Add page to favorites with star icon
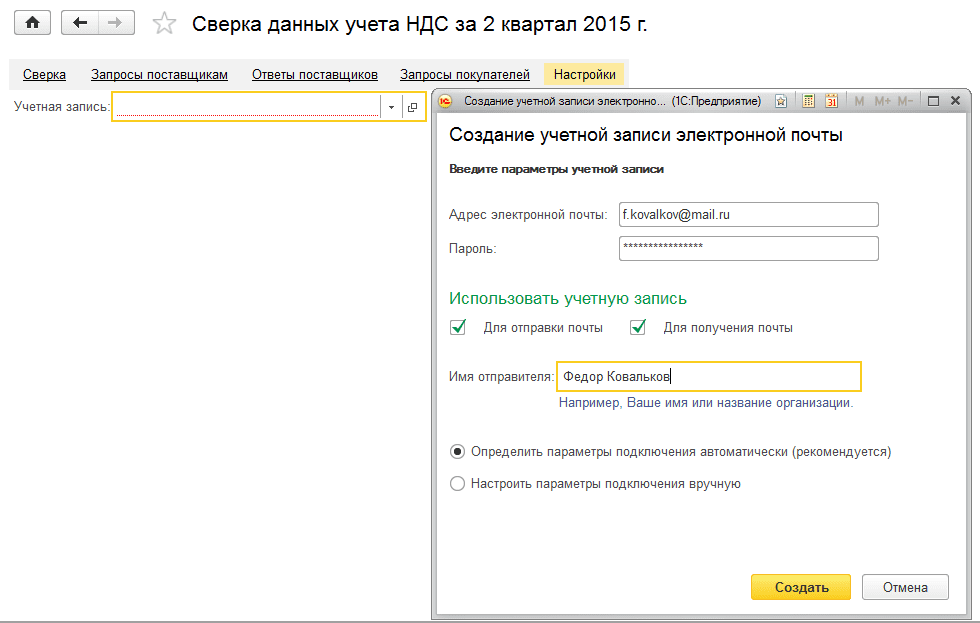This screenshot has height=623, width=980. [x=163, y=24]
